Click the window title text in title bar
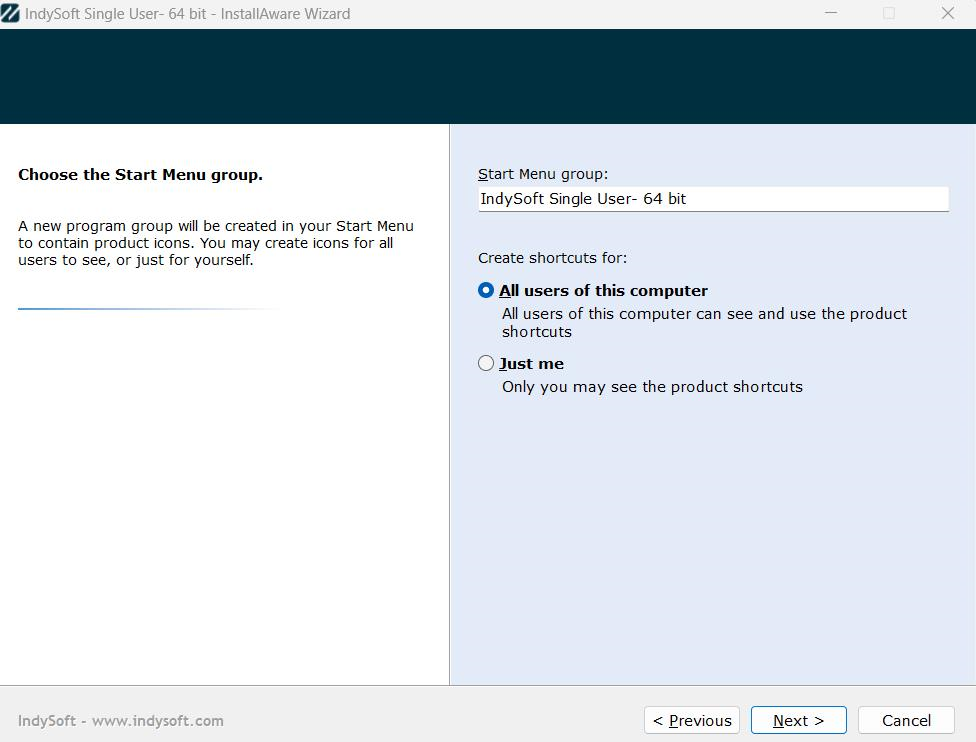Screen dimensions: 976x742 tap(187, 14)
